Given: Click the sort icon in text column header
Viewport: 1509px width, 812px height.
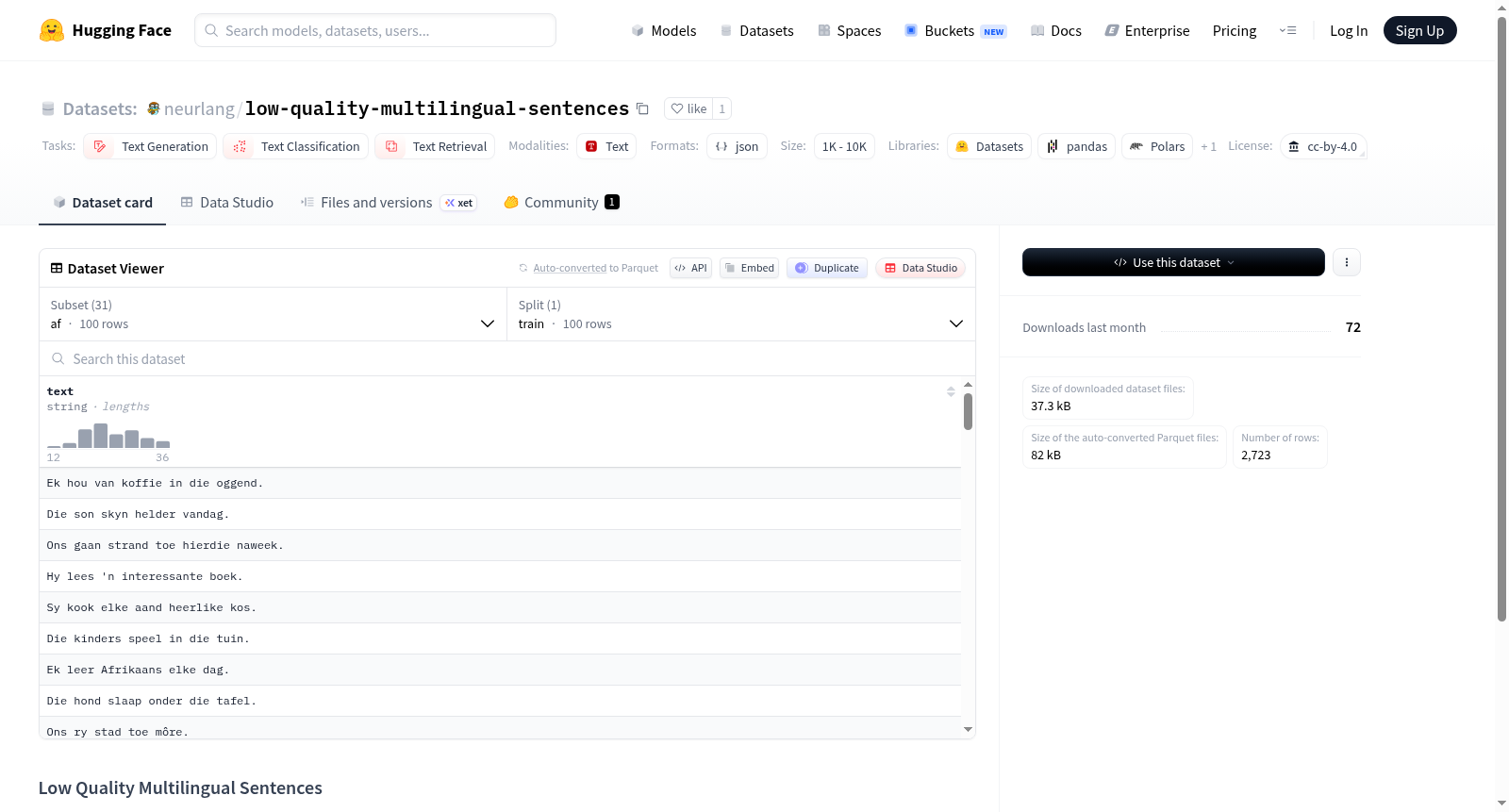Looking at the screenshot, I should coord(951,391).
